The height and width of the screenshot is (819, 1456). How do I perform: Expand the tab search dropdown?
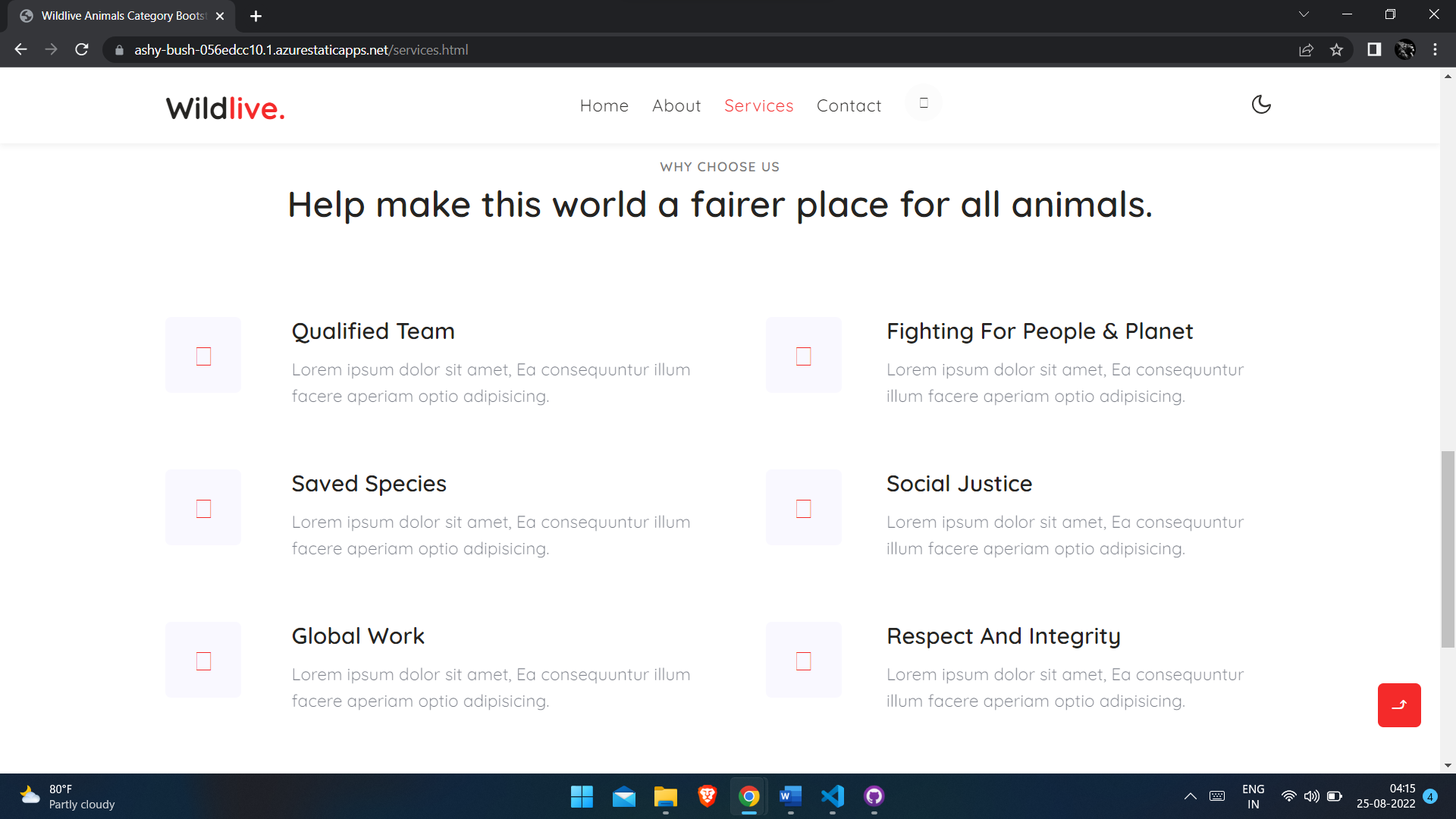[x=1304, y=14]
